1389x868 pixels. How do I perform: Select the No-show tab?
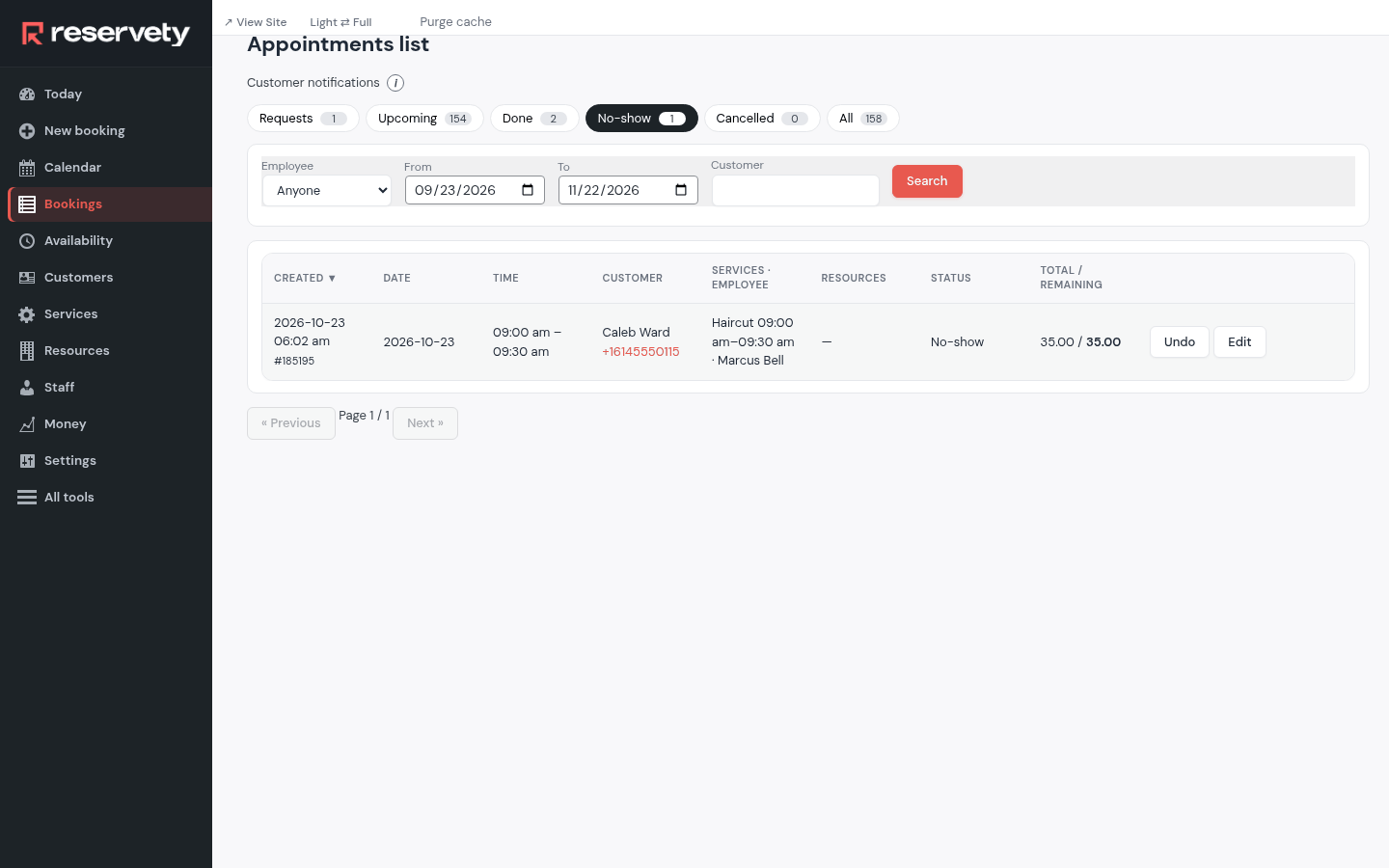click(x=641, y=119)
